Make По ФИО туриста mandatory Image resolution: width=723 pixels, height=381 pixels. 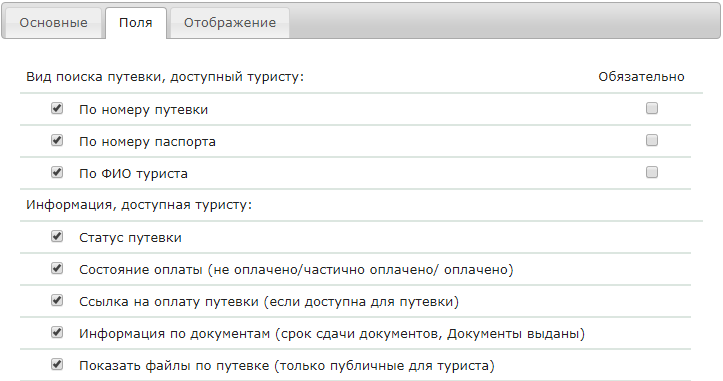tap(652, 173)
